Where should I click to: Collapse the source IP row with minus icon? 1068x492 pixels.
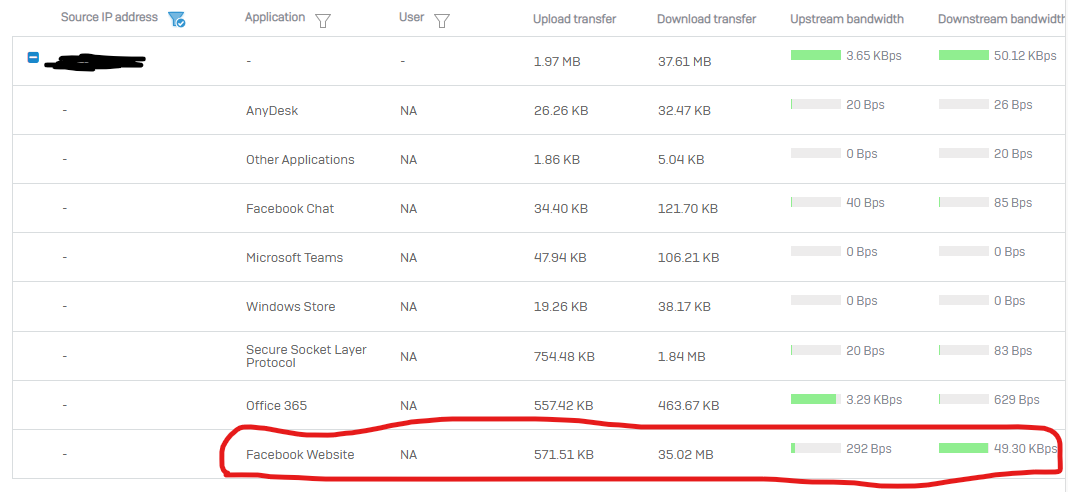33,58
